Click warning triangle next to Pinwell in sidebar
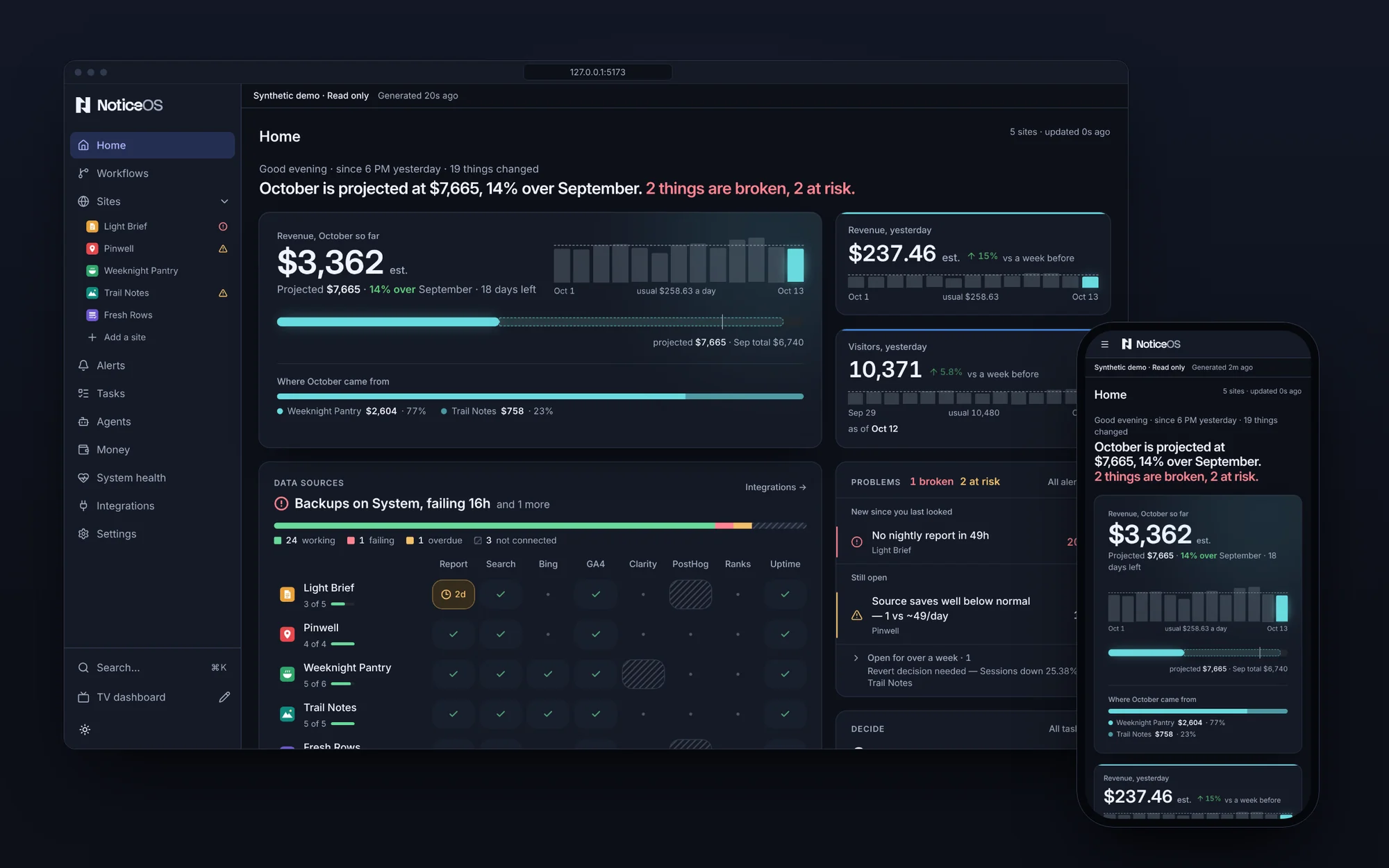This screenshot has width=1389, height=868. coord(223,249)
